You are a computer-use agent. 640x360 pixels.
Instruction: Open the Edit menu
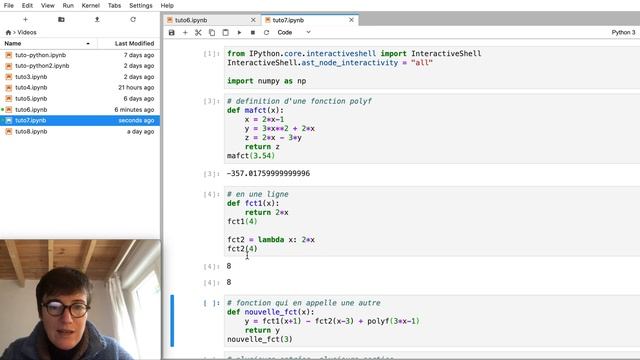[27, 5]
